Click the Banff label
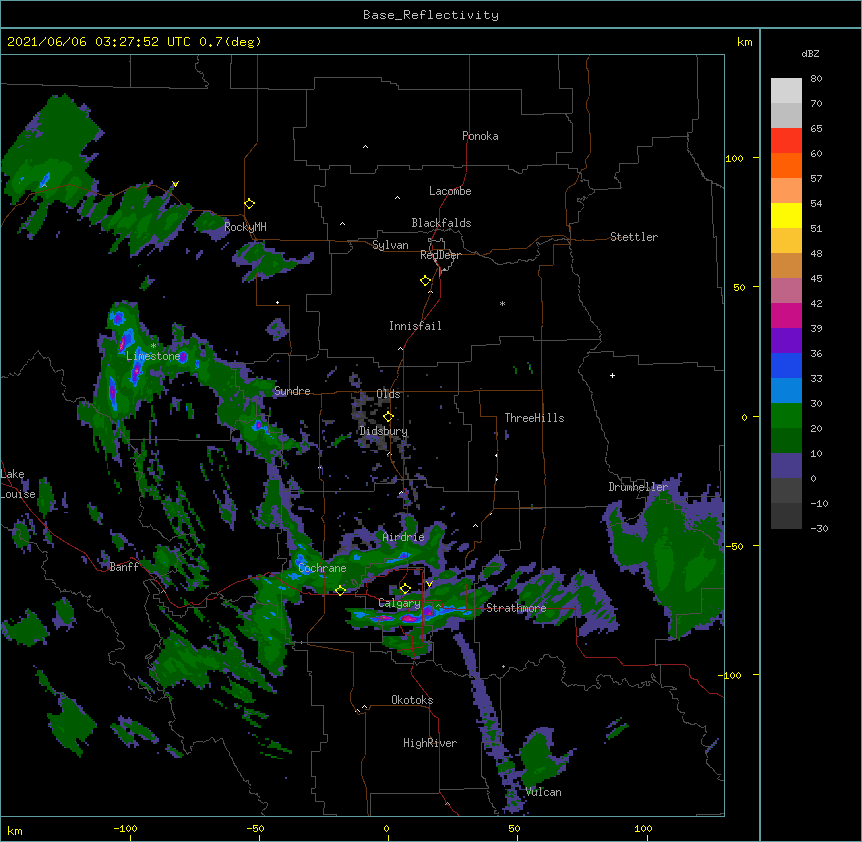 124,567
